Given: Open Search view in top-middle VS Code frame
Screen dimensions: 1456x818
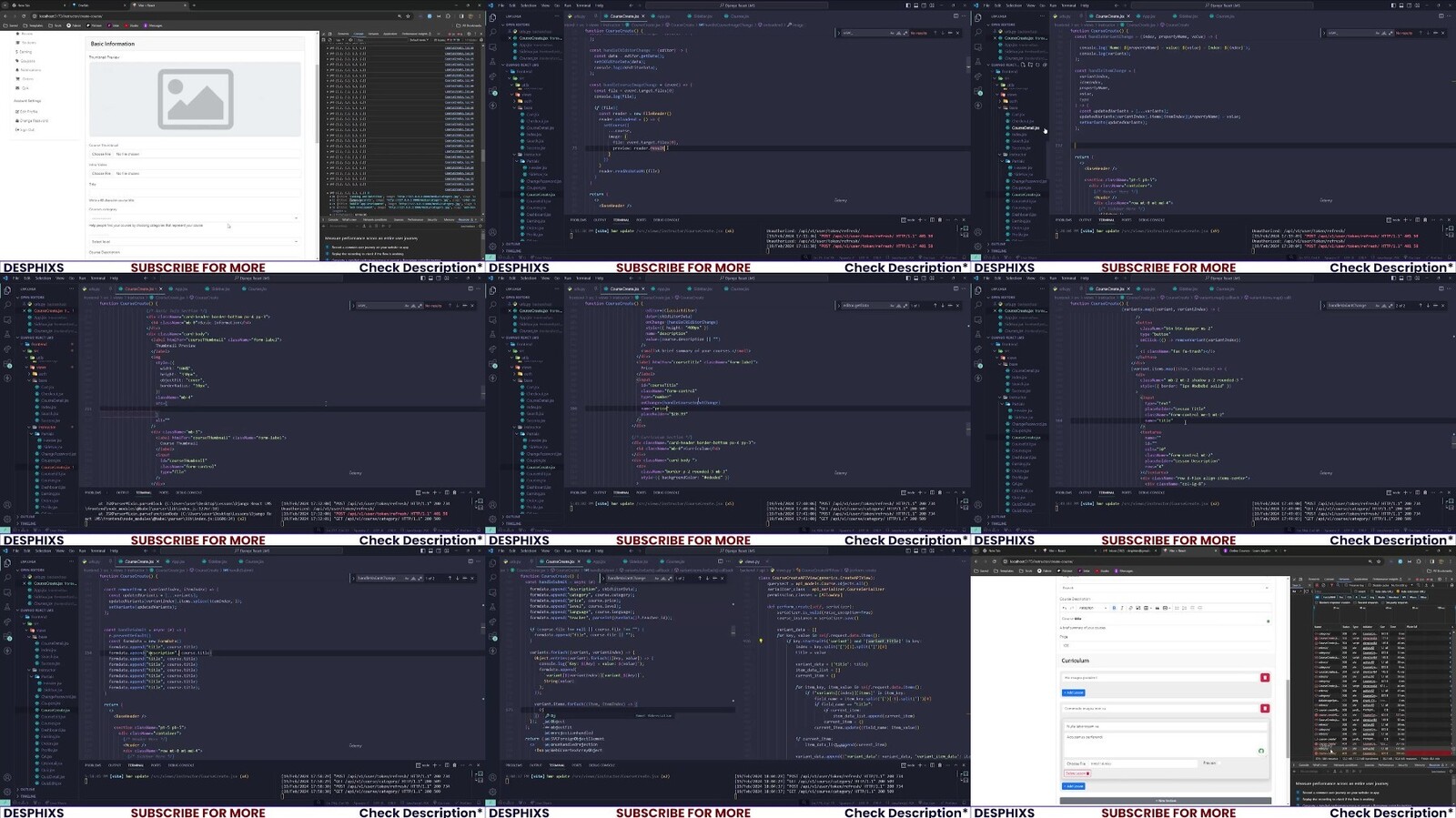Looking at the screenshot, I should pyautogui.click(x=493, y=32).
